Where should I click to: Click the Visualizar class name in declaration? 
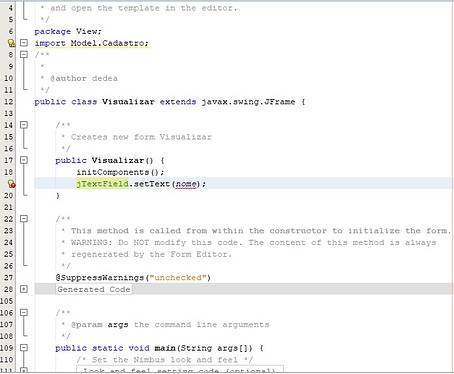click(128, 102)
